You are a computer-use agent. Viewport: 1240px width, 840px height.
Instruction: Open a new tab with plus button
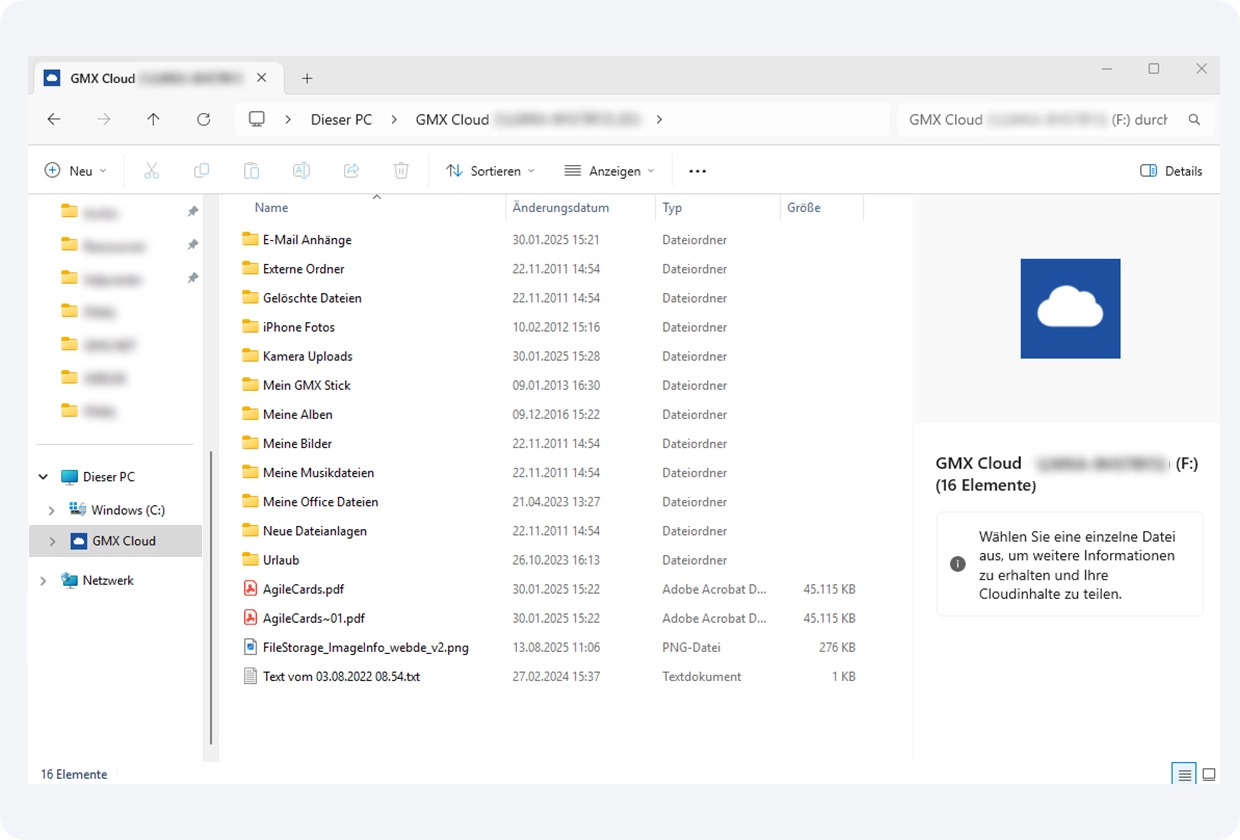(307, 78)
